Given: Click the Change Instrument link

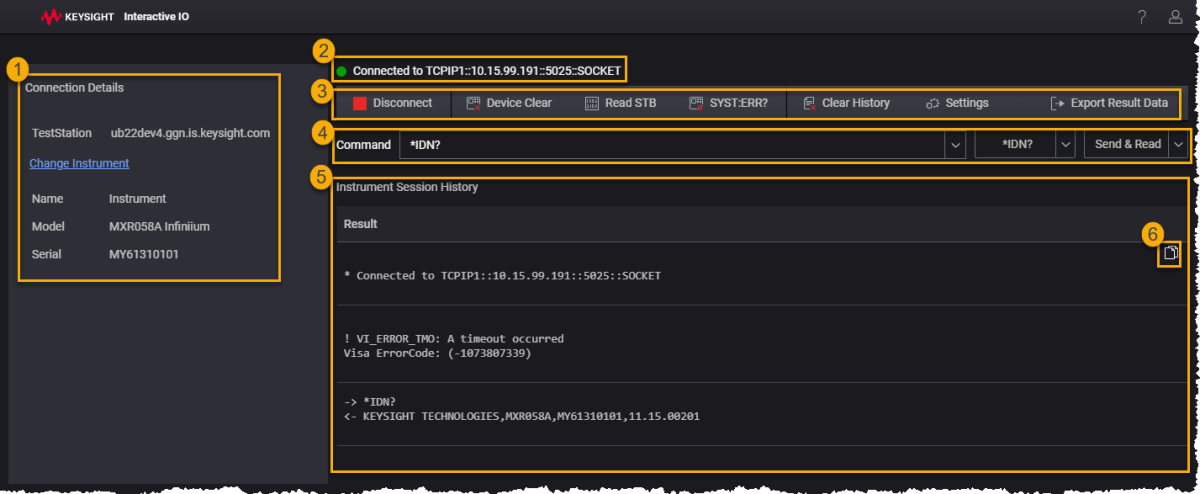Looking at the screenshot, I should tap(79, 163).
